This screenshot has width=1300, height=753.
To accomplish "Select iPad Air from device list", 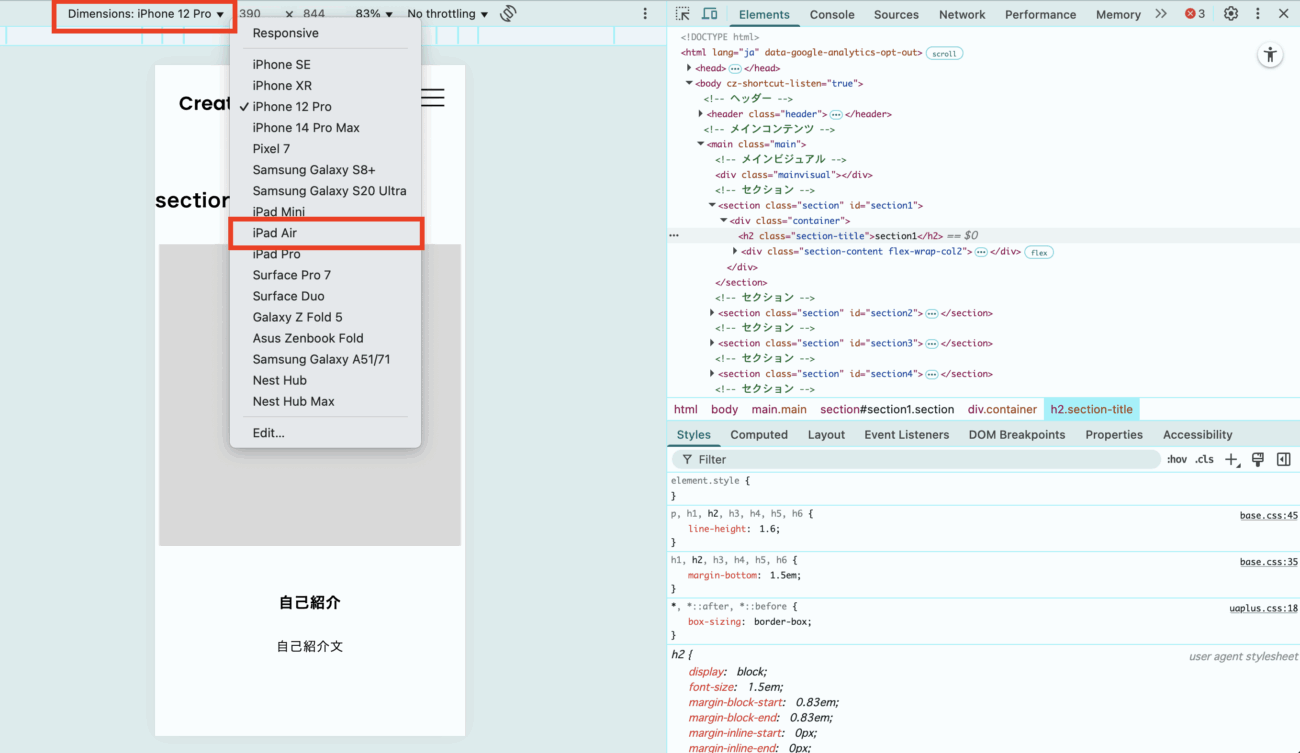I will [275, 233].
